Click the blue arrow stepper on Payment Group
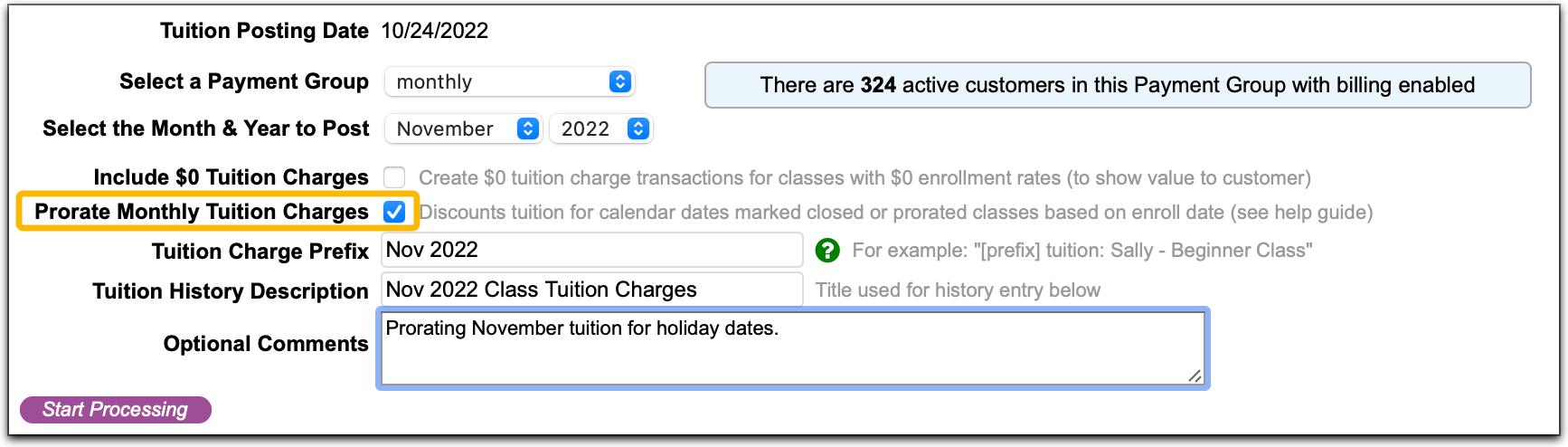The image size is (1568, 447). pyautogui.click(x=620, y=82)
